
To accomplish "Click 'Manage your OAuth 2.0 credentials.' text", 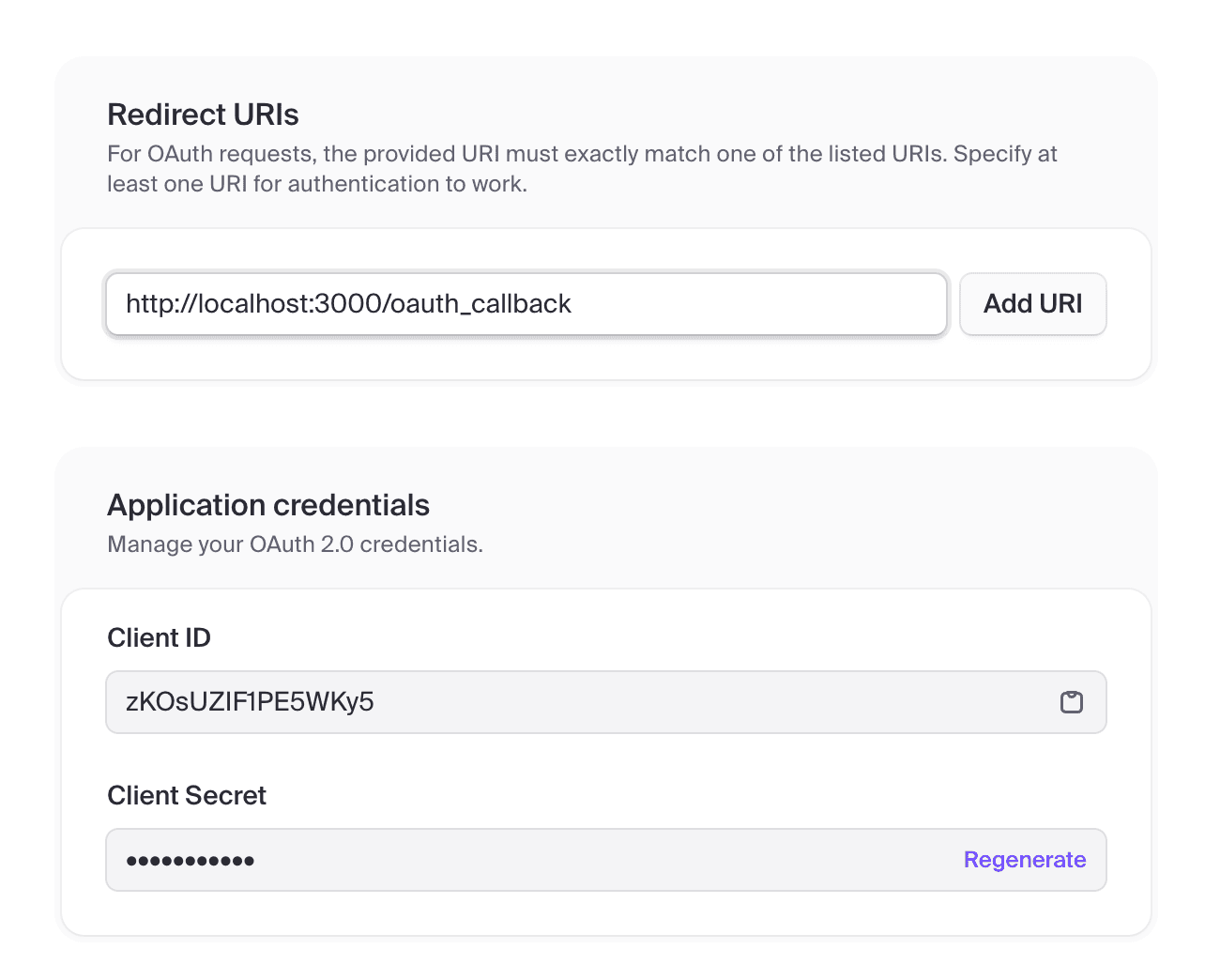I will pyautogui.click(x=295, y=544).
